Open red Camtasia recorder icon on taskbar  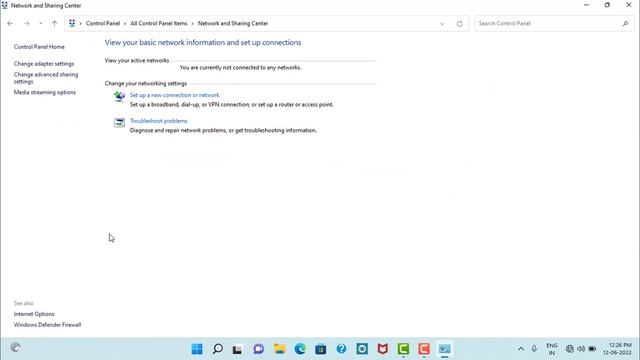(424, 349)
